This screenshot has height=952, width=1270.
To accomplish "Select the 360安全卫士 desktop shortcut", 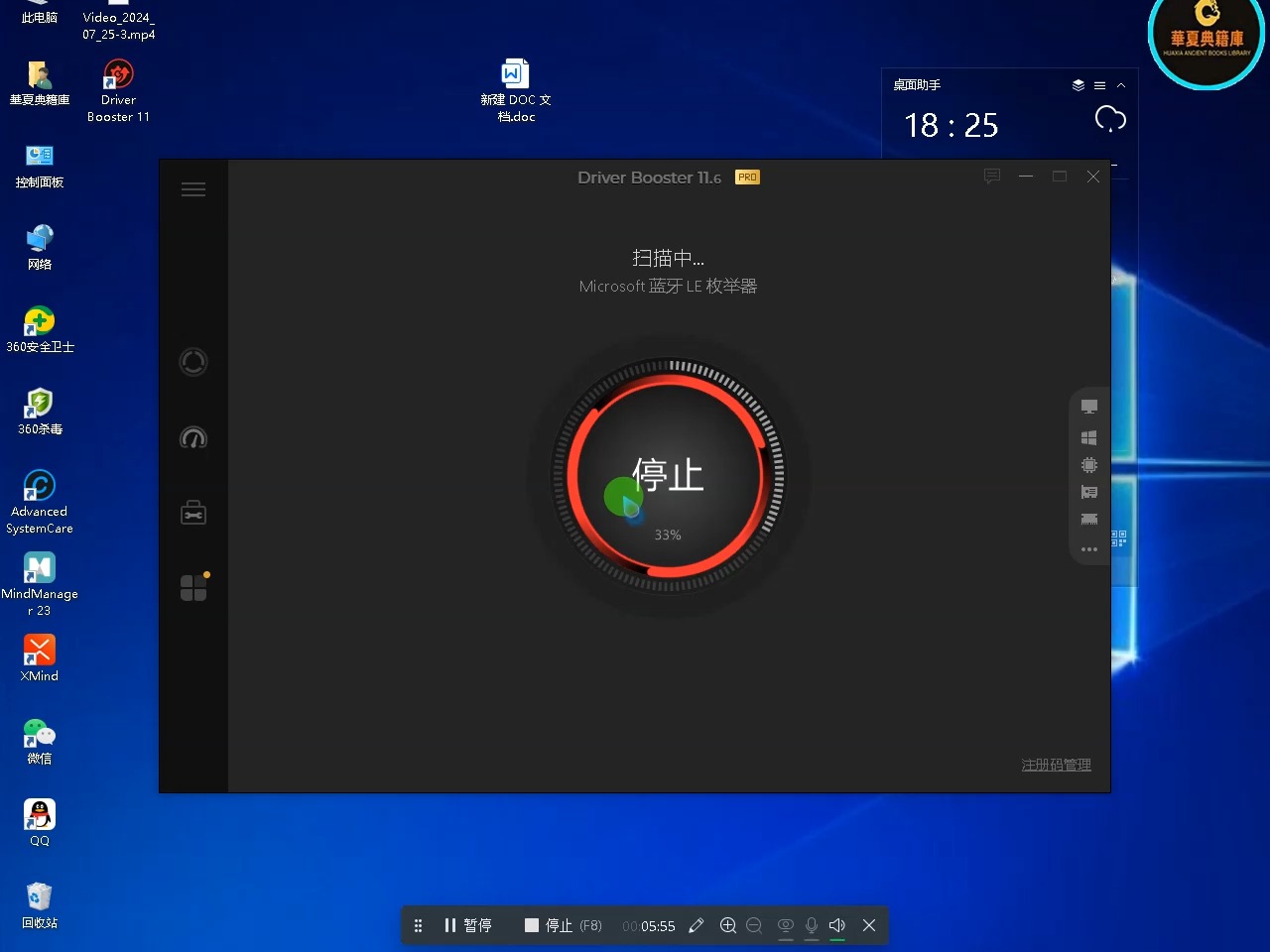I will [40, 330].
